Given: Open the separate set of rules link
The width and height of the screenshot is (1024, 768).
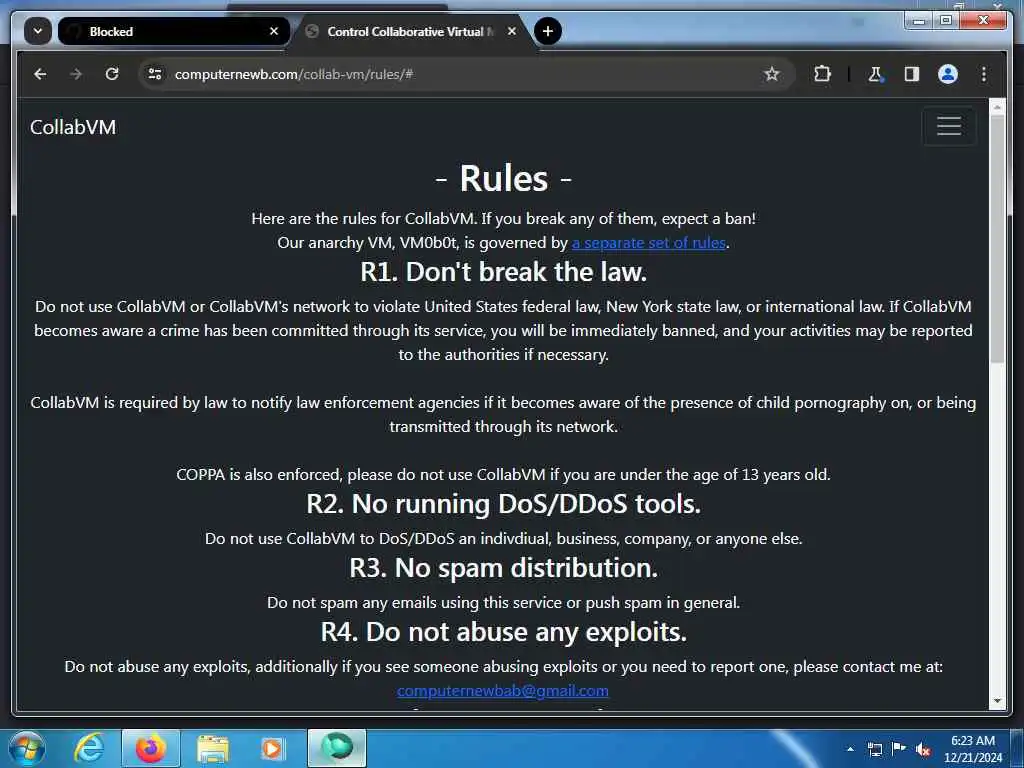Looking at the screenshot, I should click(649, 243).
